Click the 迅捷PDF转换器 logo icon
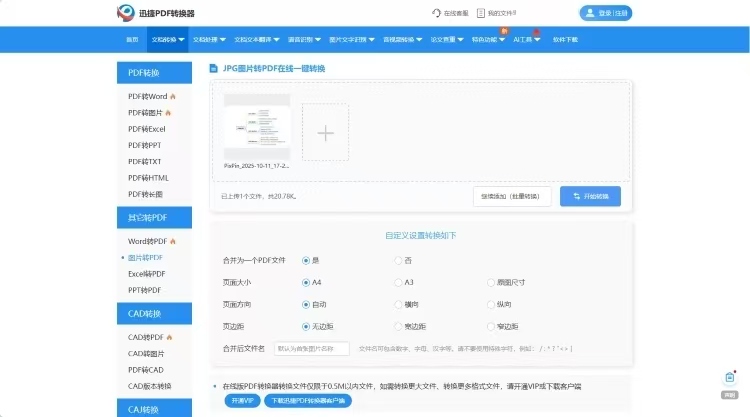Screen dimensions: 750x417 pyautogui.click(x=125, y=13)
